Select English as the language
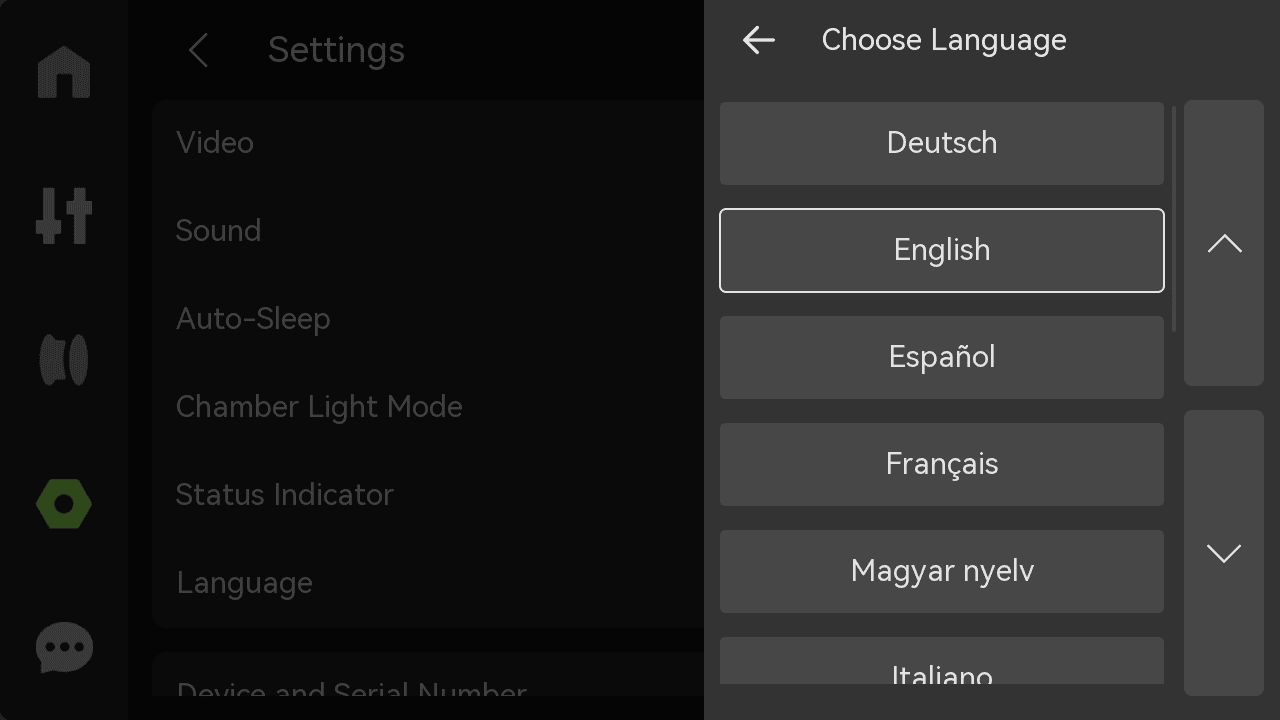The height and width of the screenshot is (720, 1280). pos(942,250)
